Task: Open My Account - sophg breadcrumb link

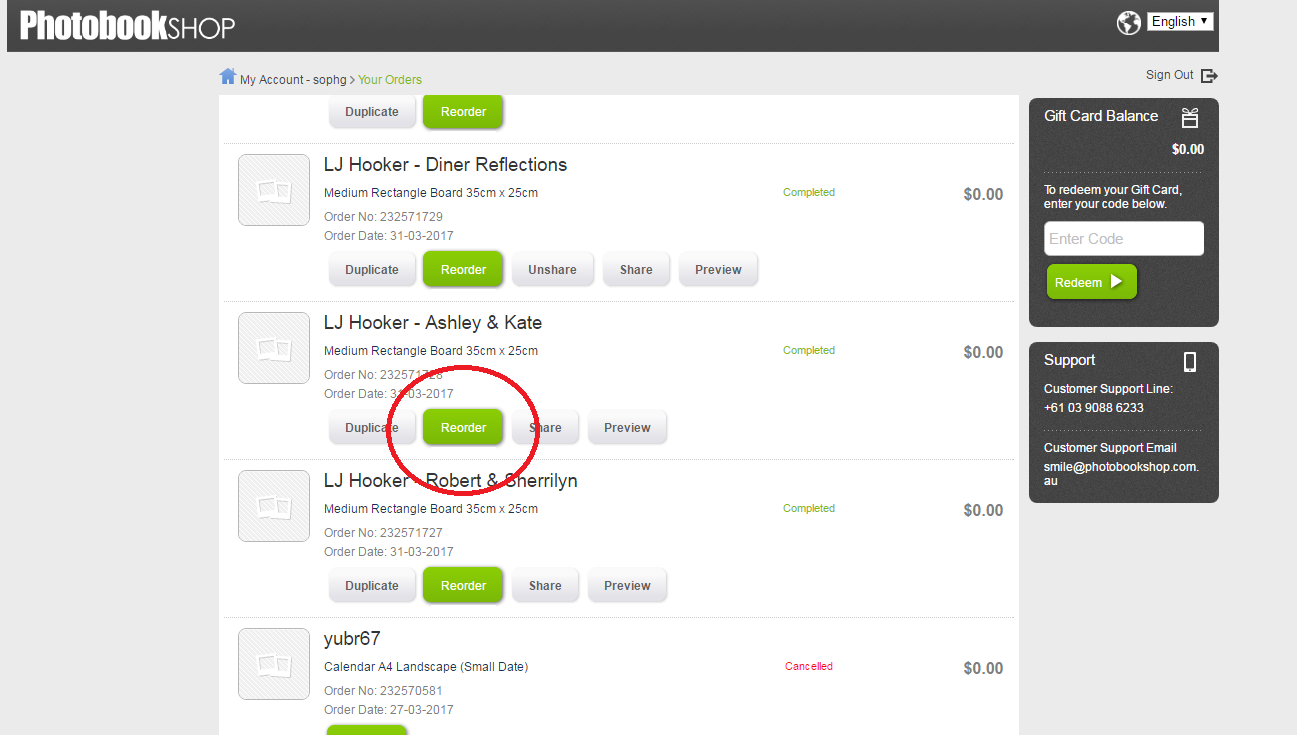Action: point(293,80)
